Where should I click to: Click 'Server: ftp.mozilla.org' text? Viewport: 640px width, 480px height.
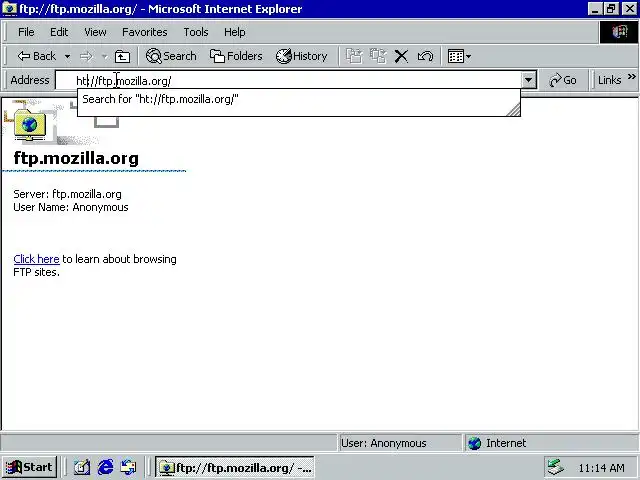[x=67, y=194]
